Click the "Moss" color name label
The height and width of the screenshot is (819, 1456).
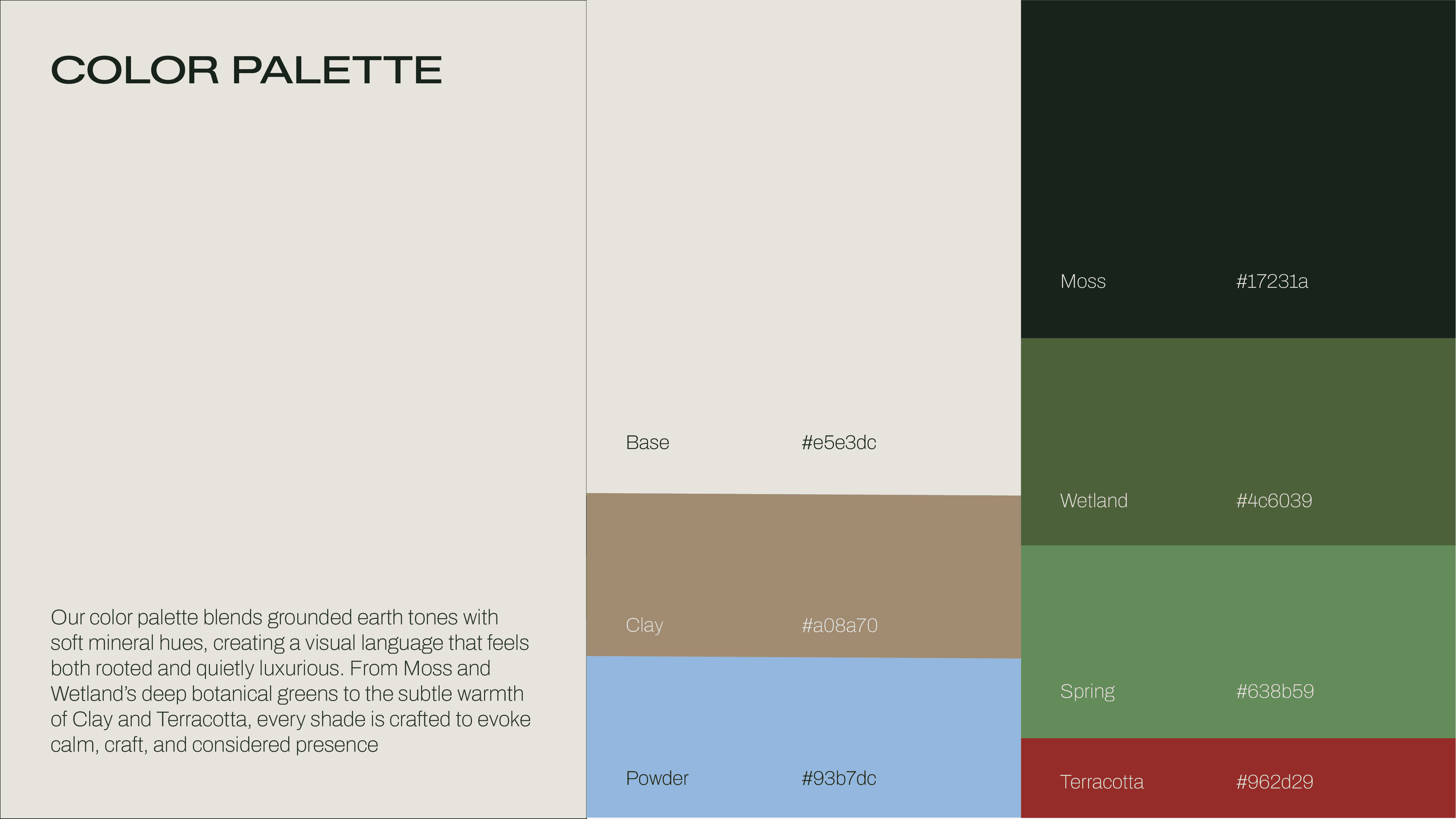click(1083, 282)
